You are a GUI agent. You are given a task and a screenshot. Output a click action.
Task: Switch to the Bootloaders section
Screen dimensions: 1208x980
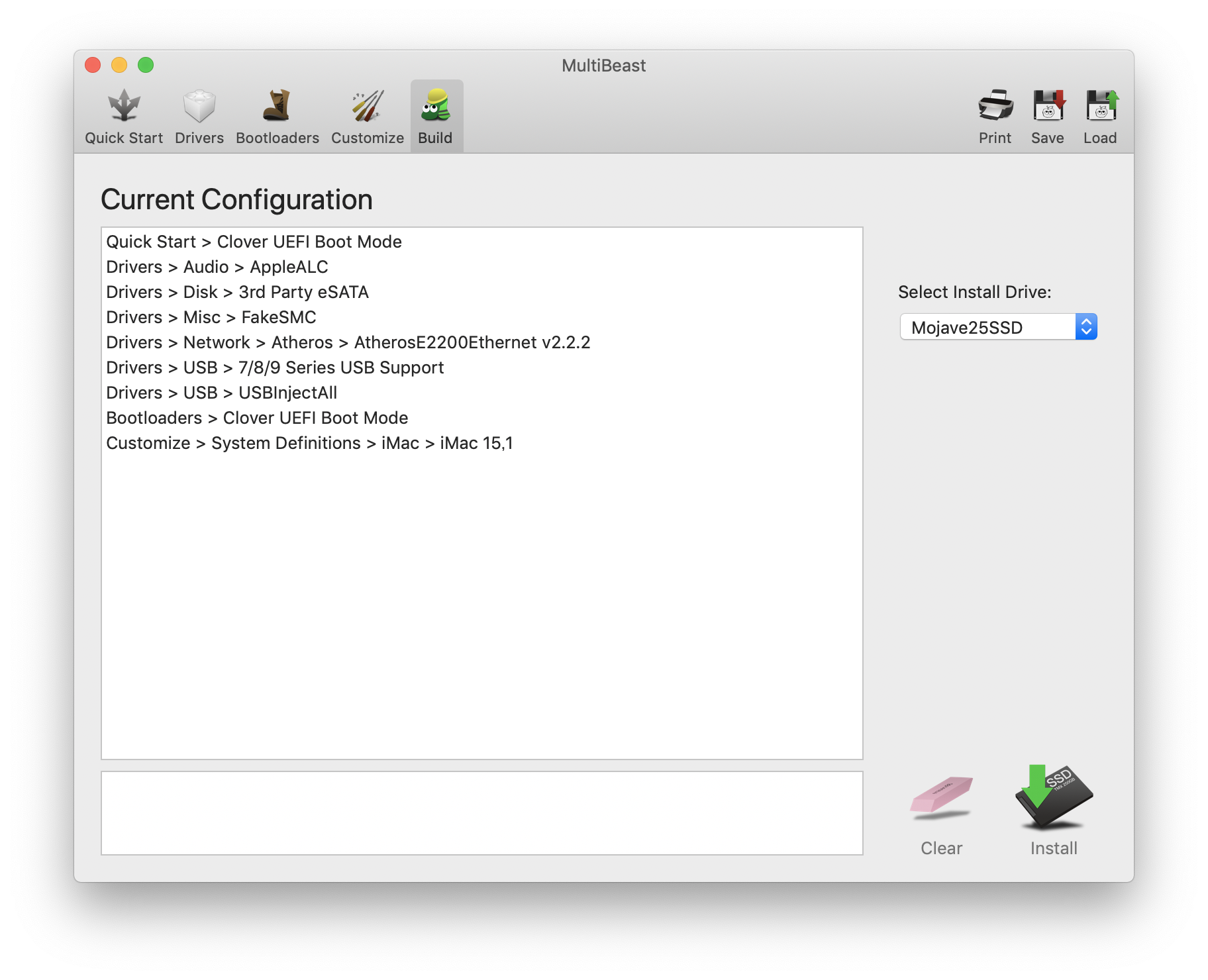click(x=277, y=117)
